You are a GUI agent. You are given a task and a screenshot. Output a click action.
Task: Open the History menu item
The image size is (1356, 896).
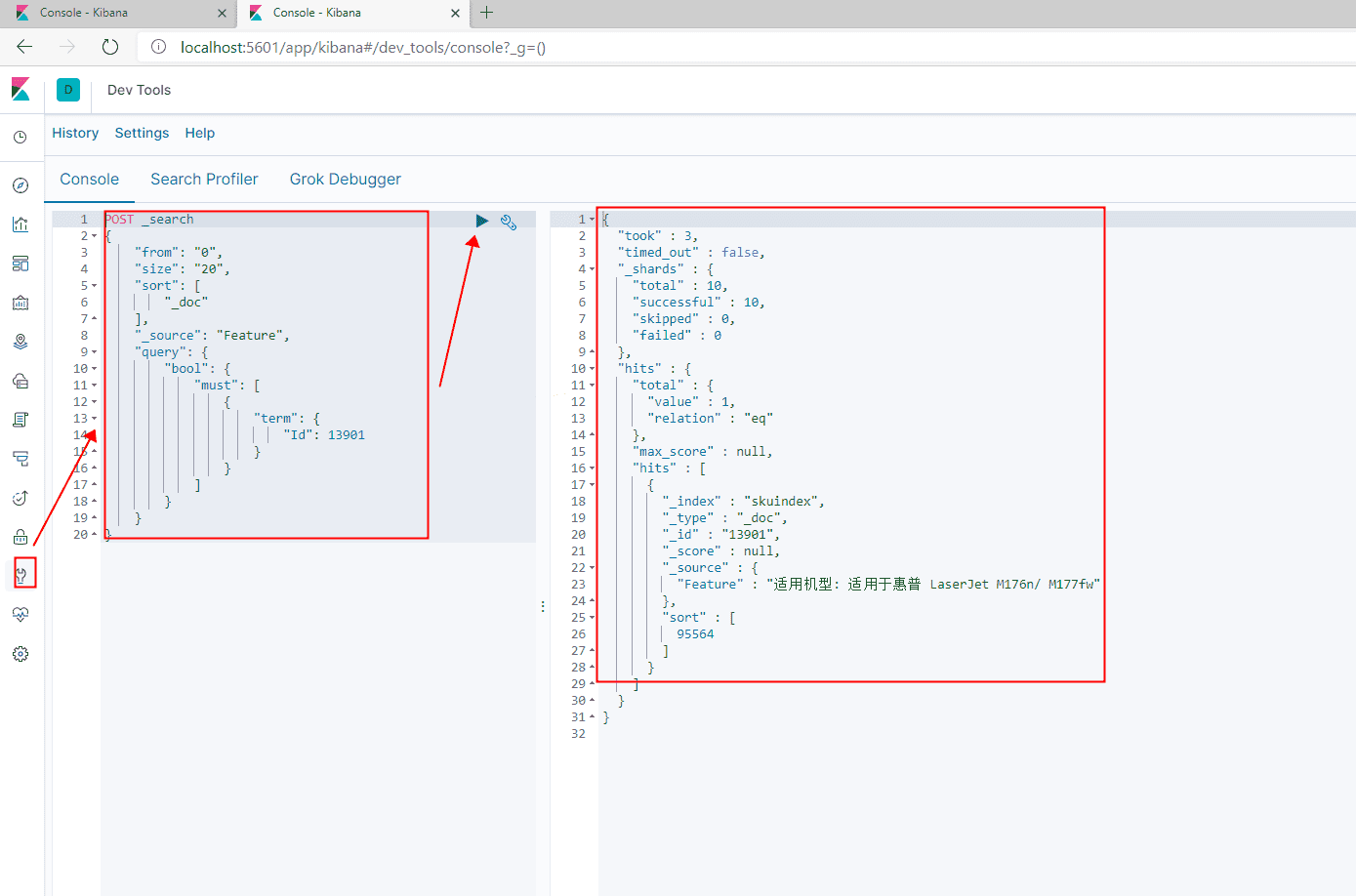75,133
